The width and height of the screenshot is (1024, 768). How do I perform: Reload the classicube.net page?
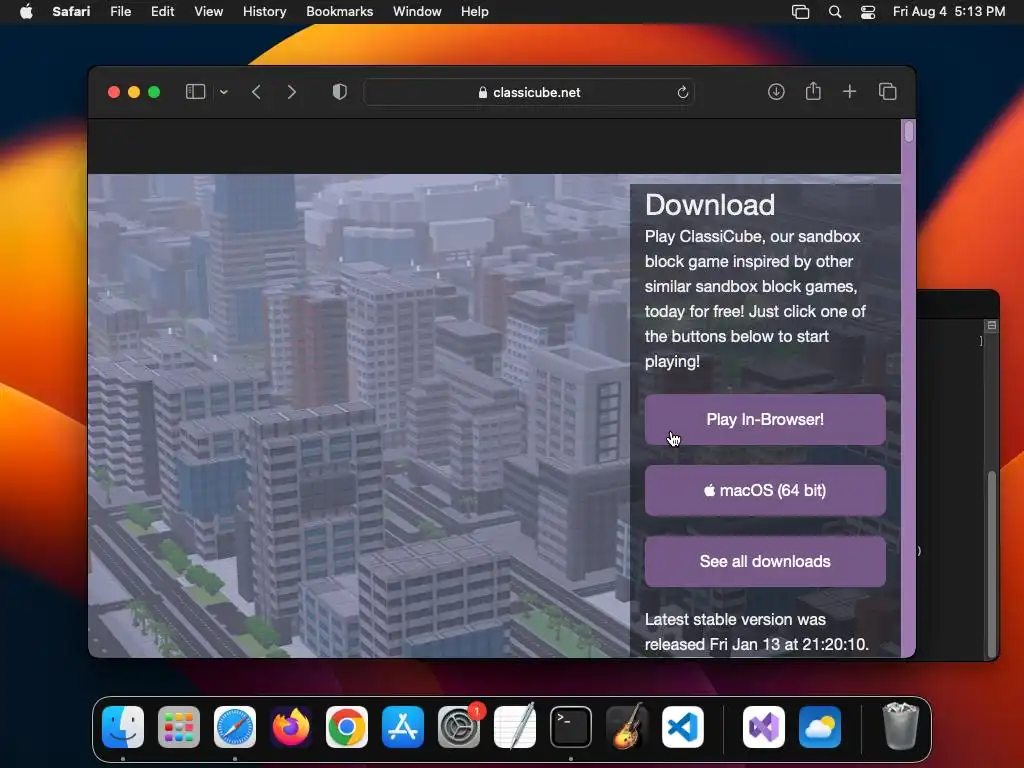point(682,92)
